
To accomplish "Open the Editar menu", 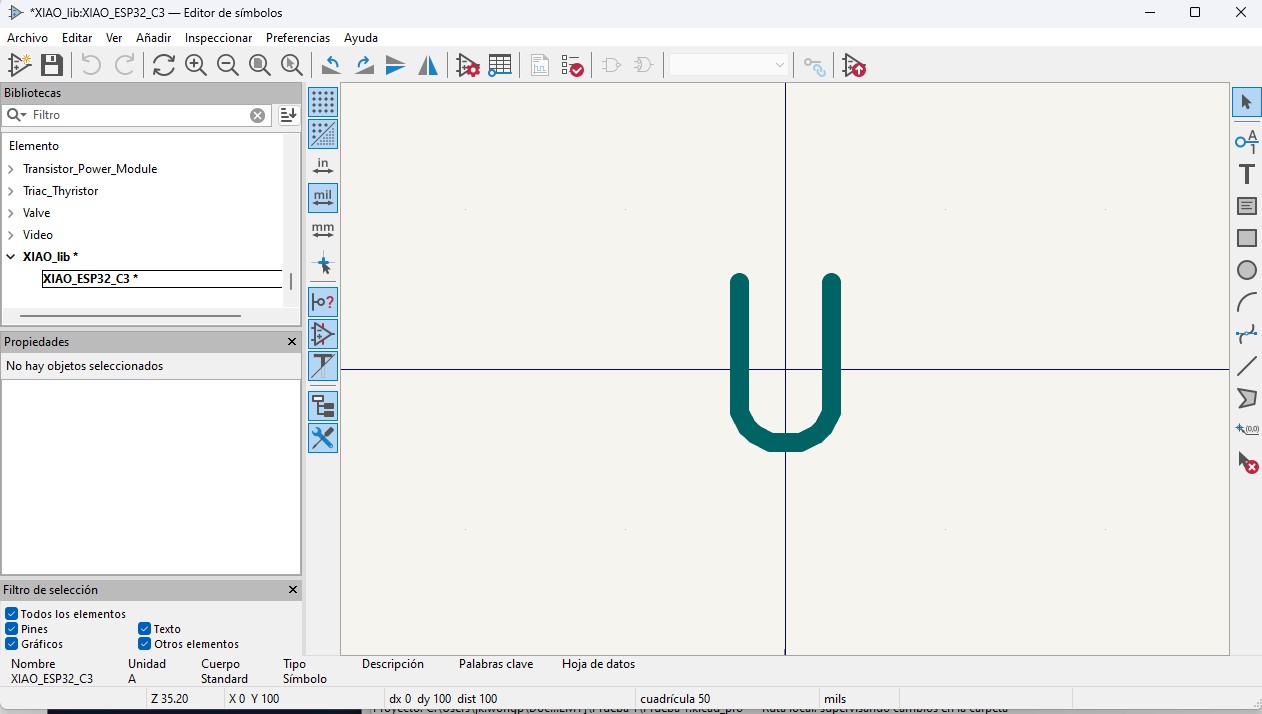I will [77, 38].
